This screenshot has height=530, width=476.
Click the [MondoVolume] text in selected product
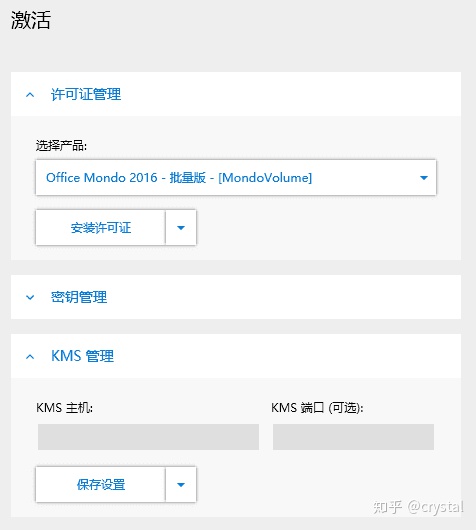point(265,177)
